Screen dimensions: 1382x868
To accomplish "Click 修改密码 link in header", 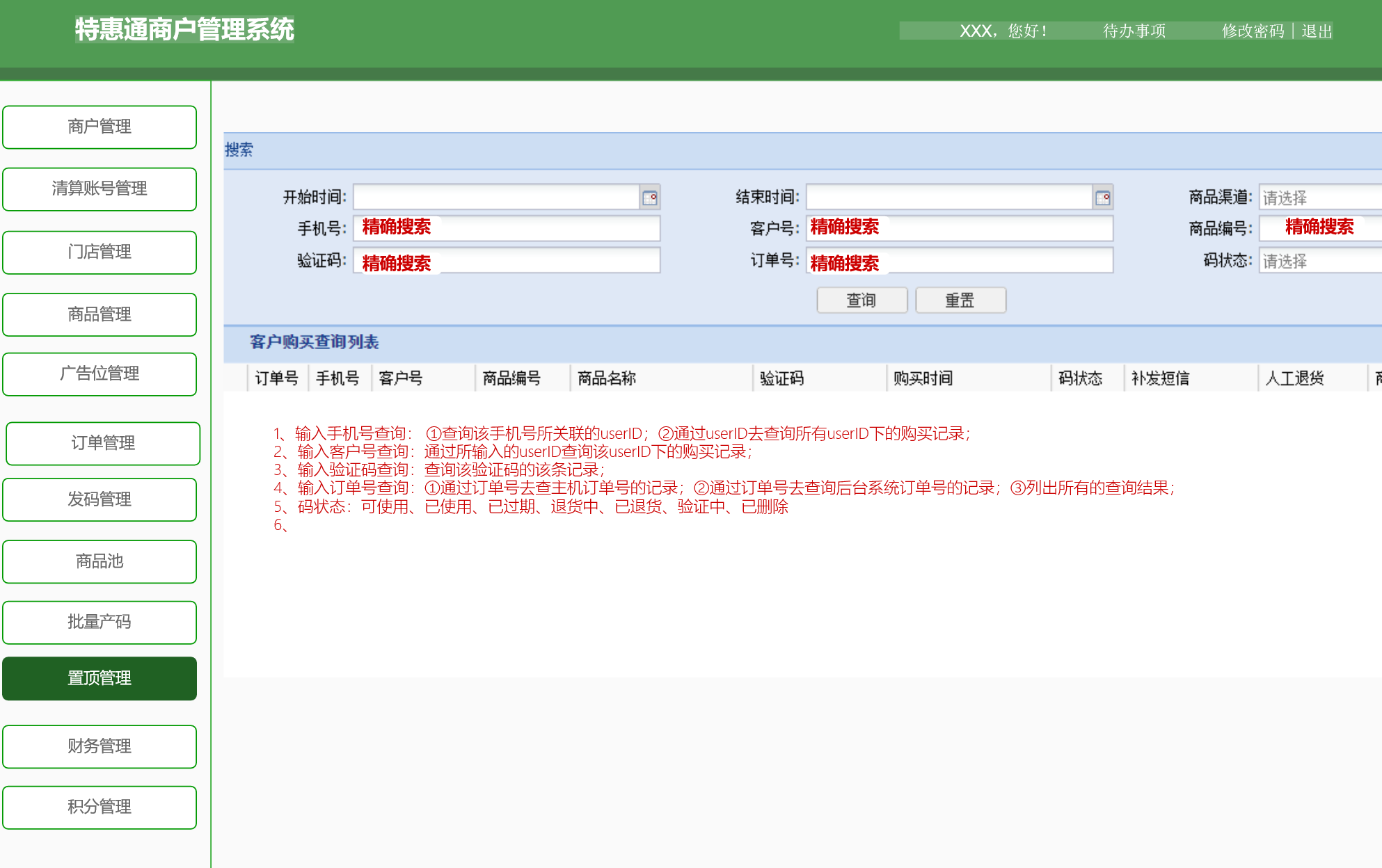I will pos(1253,31).
